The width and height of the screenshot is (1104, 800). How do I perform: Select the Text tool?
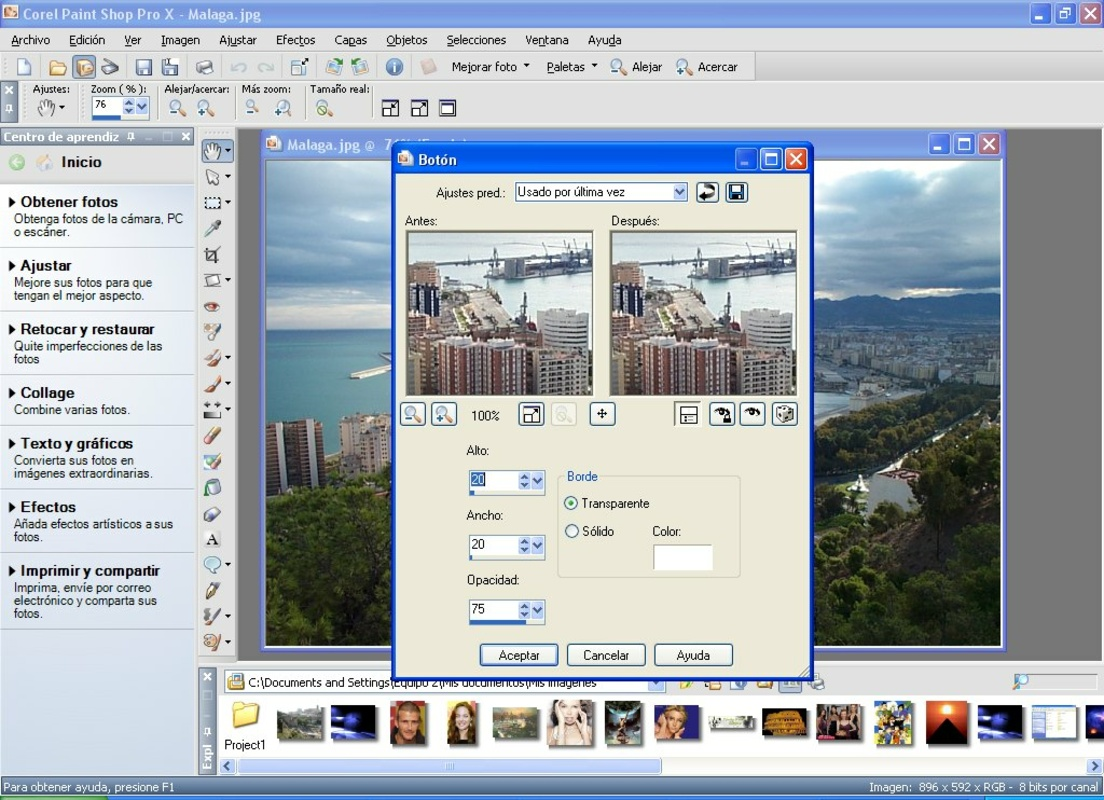pyautogui.click(x=212, y=538)
